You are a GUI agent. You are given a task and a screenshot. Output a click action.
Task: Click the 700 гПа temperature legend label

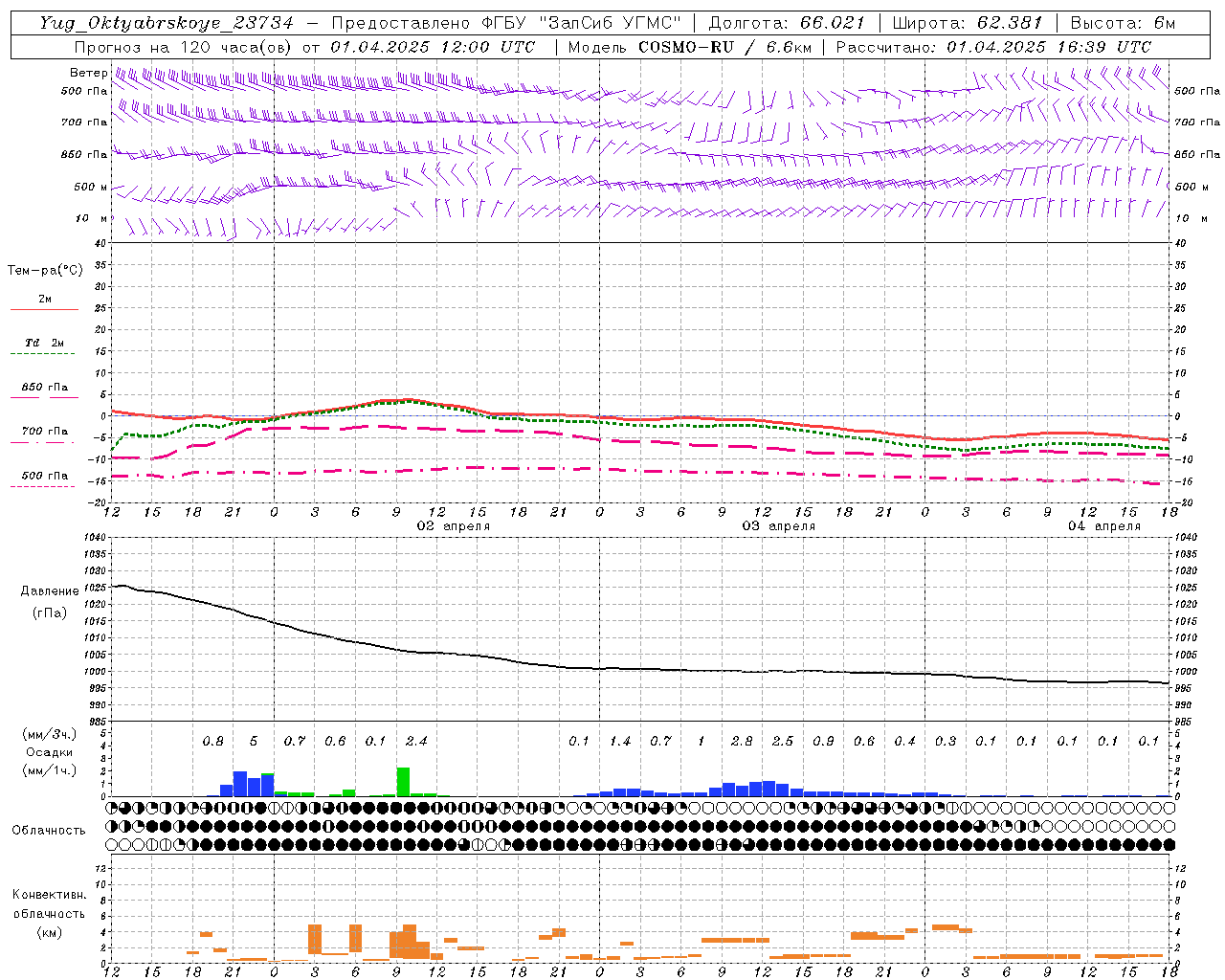(45, 432)
